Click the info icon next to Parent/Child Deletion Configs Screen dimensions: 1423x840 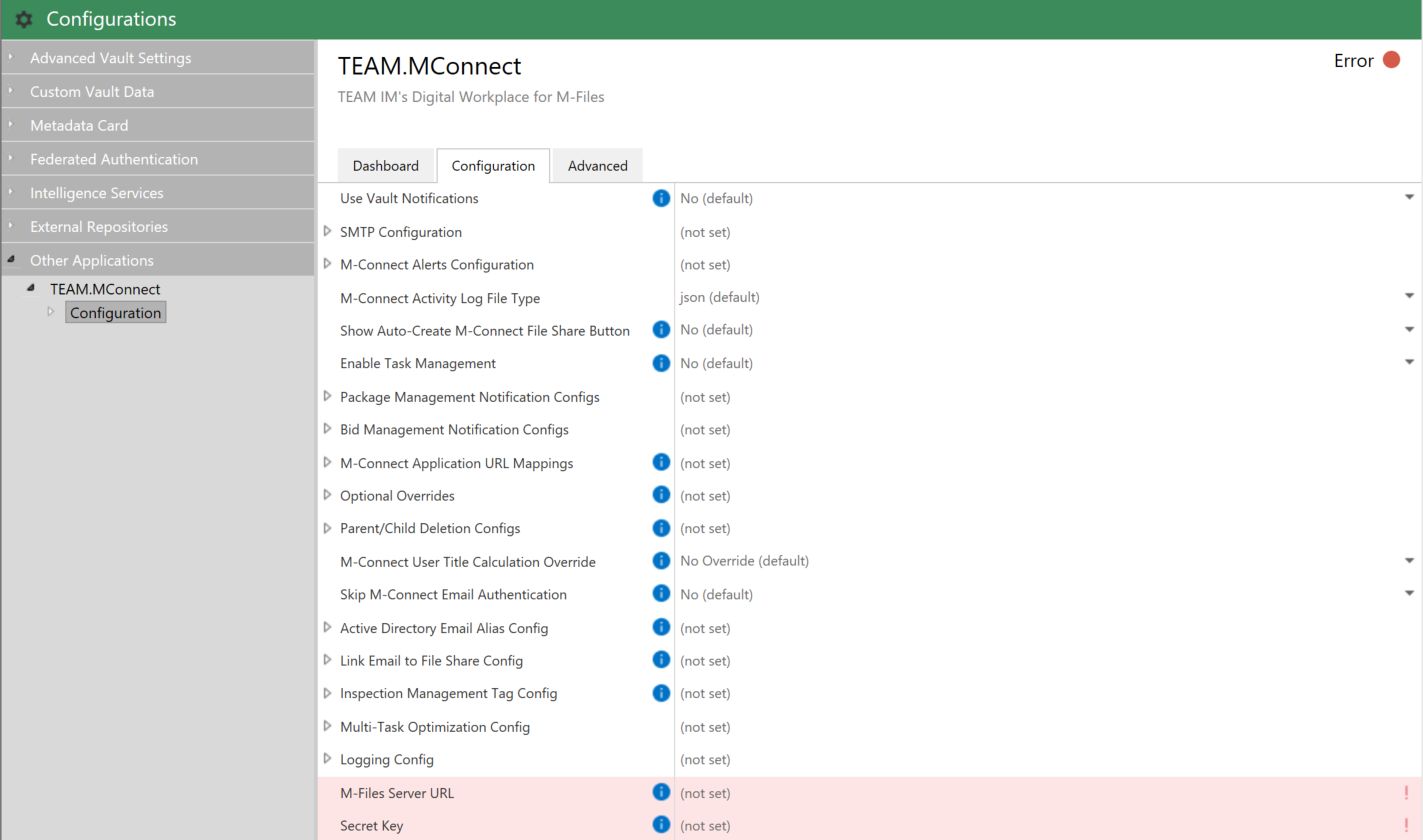pos(660,528)
